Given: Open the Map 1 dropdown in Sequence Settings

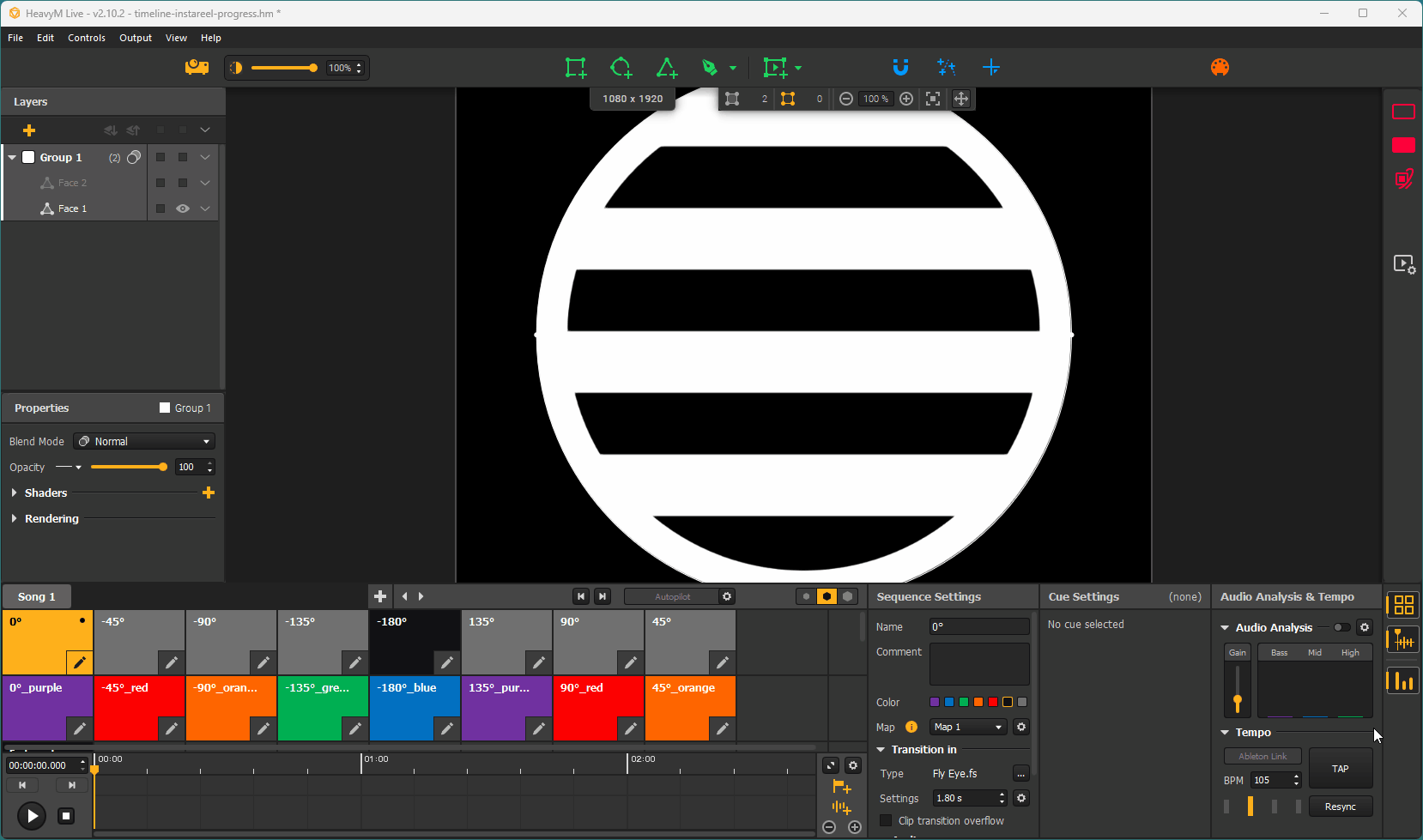Looking at the screenshot, I should (x=967, y=727).
